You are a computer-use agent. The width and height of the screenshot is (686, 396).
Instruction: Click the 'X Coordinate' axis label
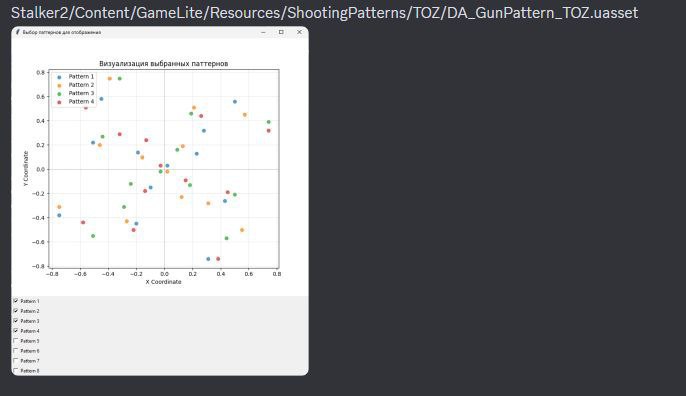point(163,282)
